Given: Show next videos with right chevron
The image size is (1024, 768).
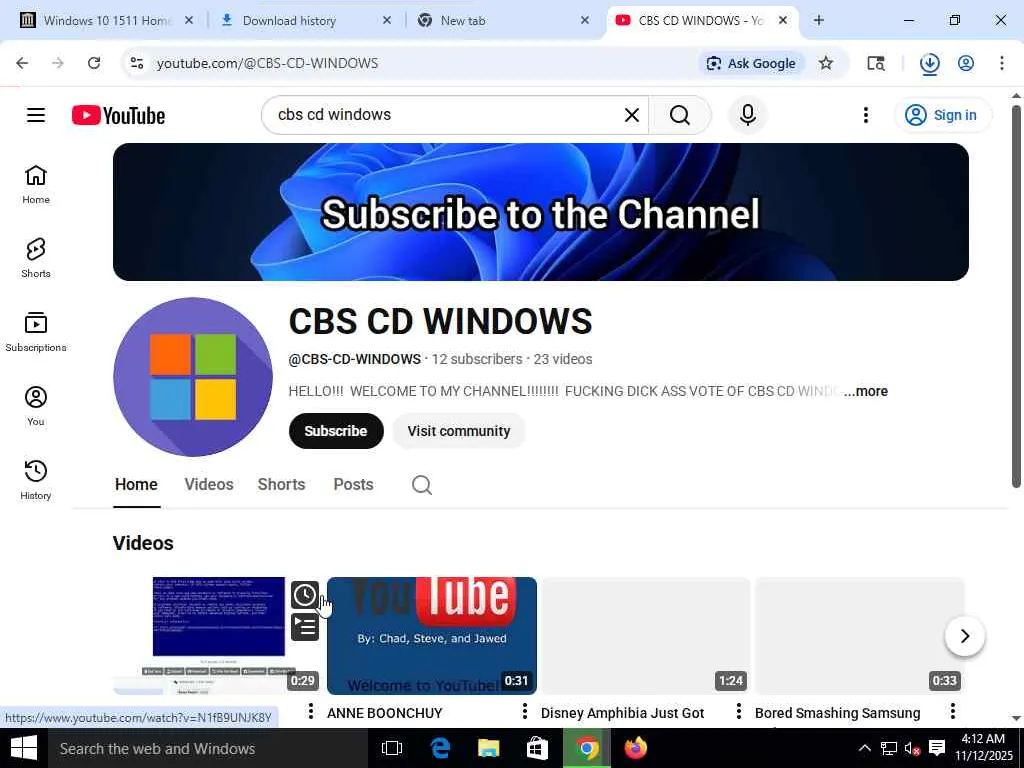Looking at the screenshot, I should (965, 636).
